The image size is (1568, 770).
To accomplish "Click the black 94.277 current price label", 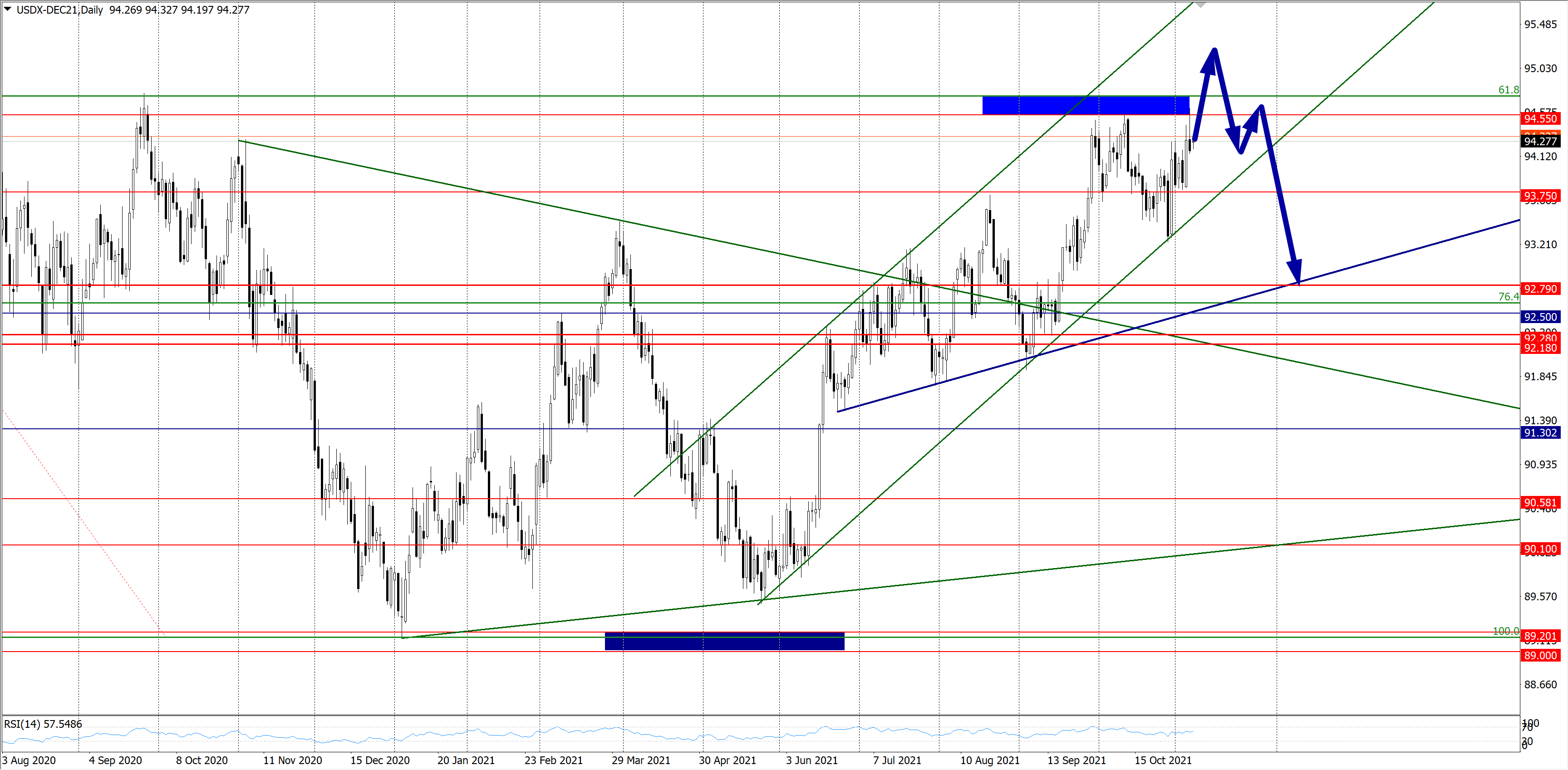I will (x=1540, y=141).
